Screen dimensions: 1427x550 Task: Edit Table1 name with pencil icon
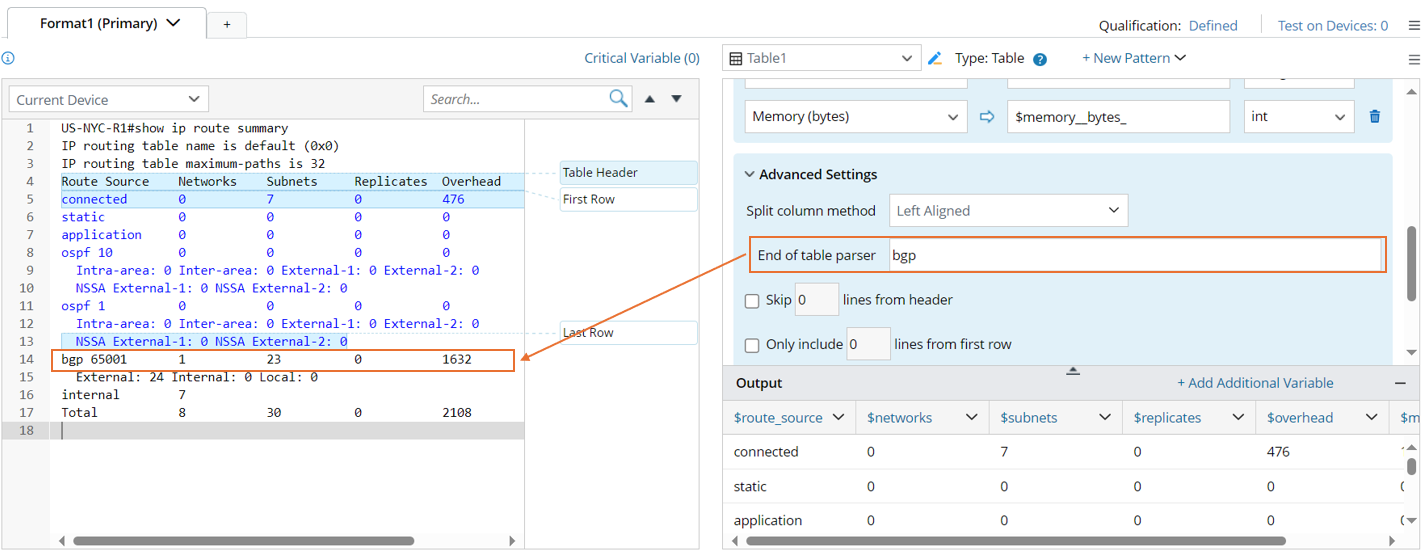click(935, 58)
